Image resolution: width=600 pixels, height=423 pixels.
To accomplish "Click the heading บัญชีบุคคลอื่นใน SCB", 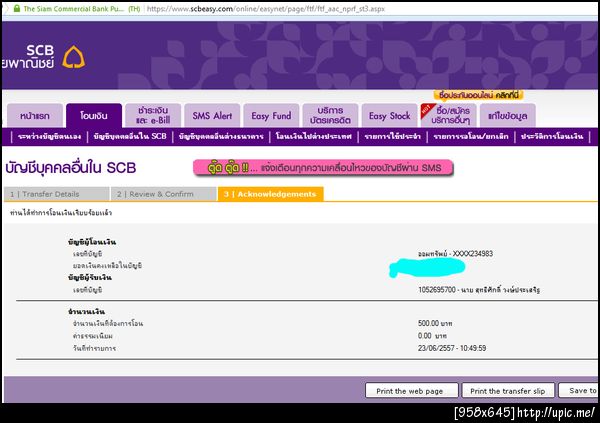I will (71, 168).
